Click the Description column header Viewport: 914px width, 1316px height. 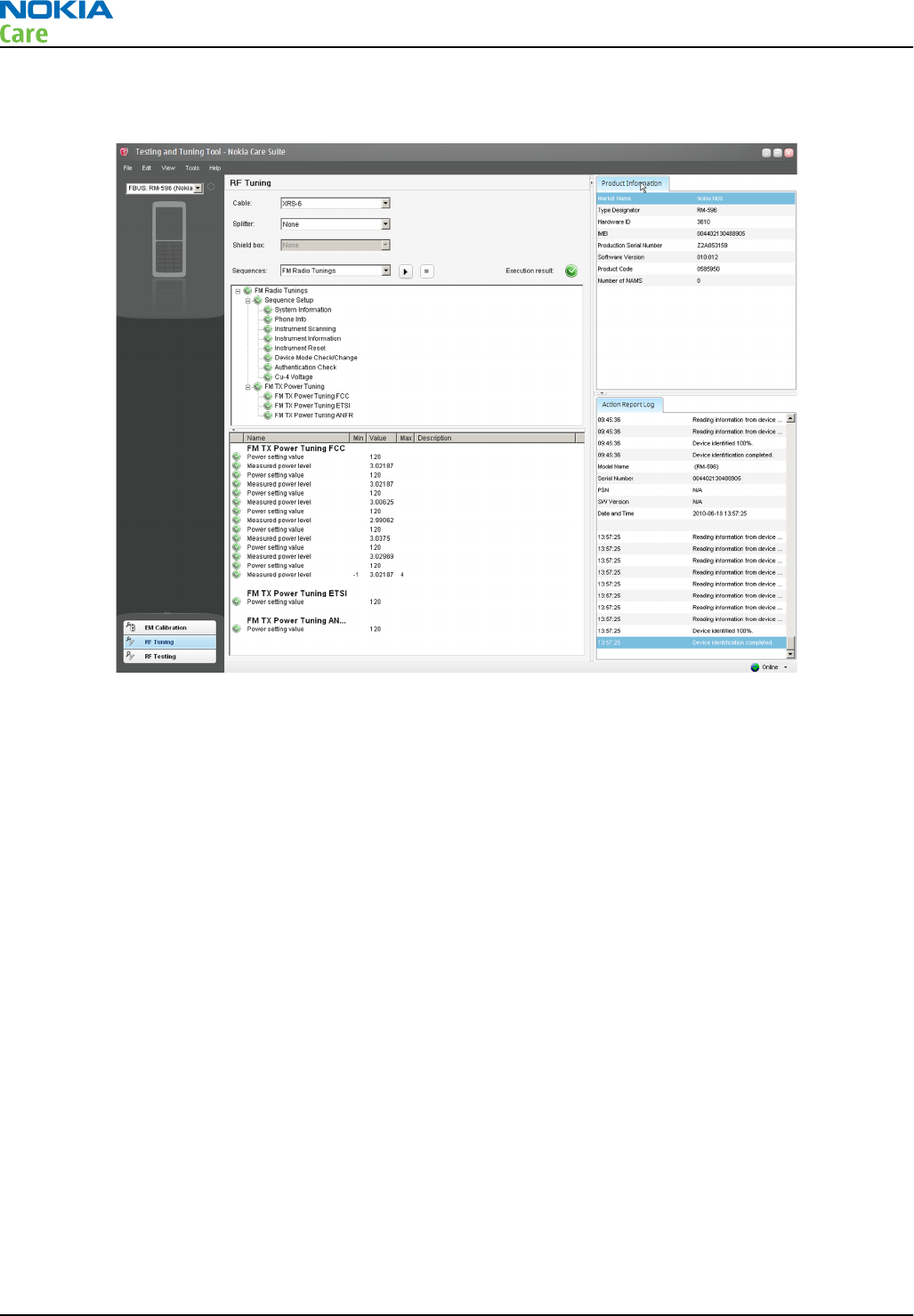click(x=495, y=438)
